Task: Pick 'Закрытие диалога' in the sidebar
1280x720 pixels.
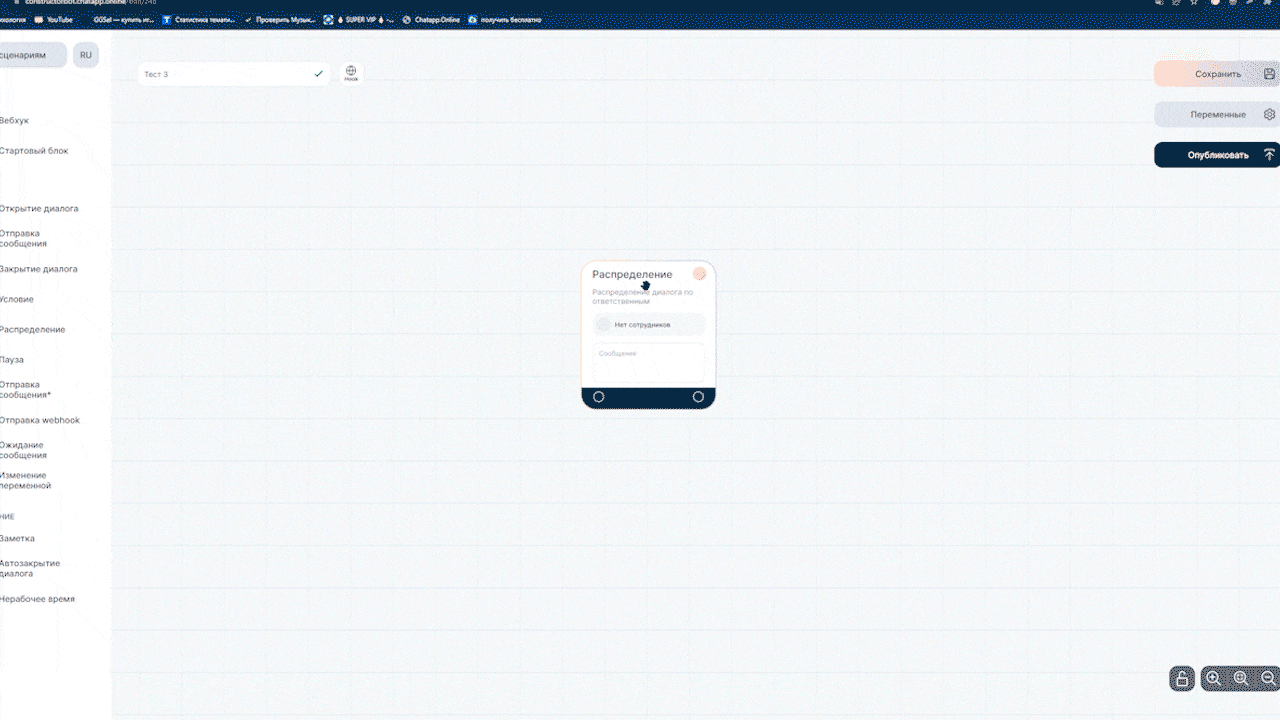Action: coord(39,269)
